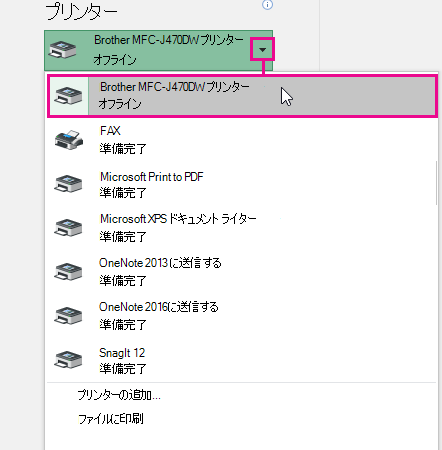
Task: Click the 準備完了 status under FAX
Action: point(123,148)
